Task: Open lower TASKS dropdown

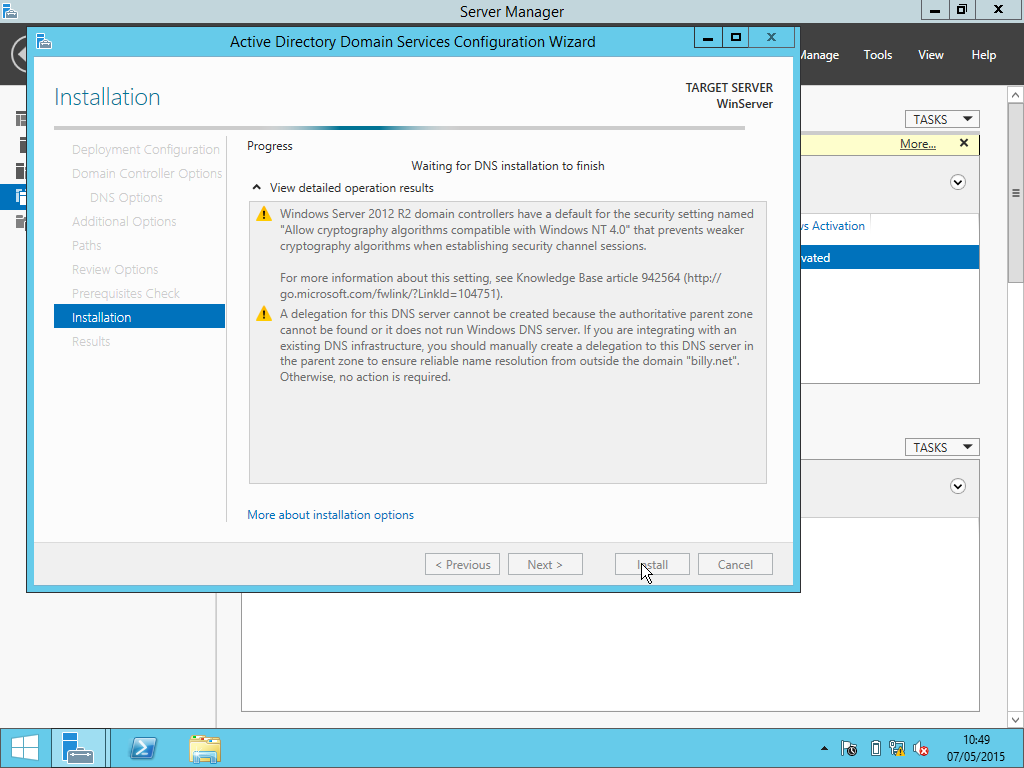Action: [942, 447]
